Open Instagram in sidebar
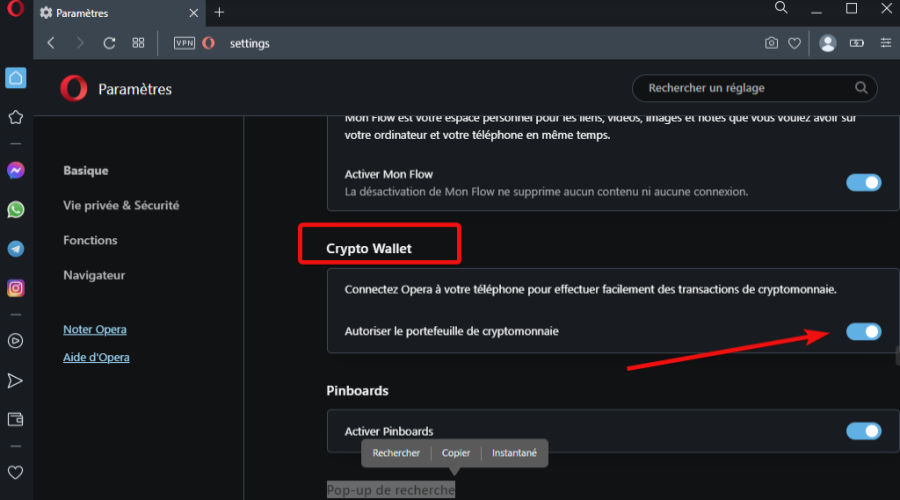900x500 pixels. tap(15, 288)
